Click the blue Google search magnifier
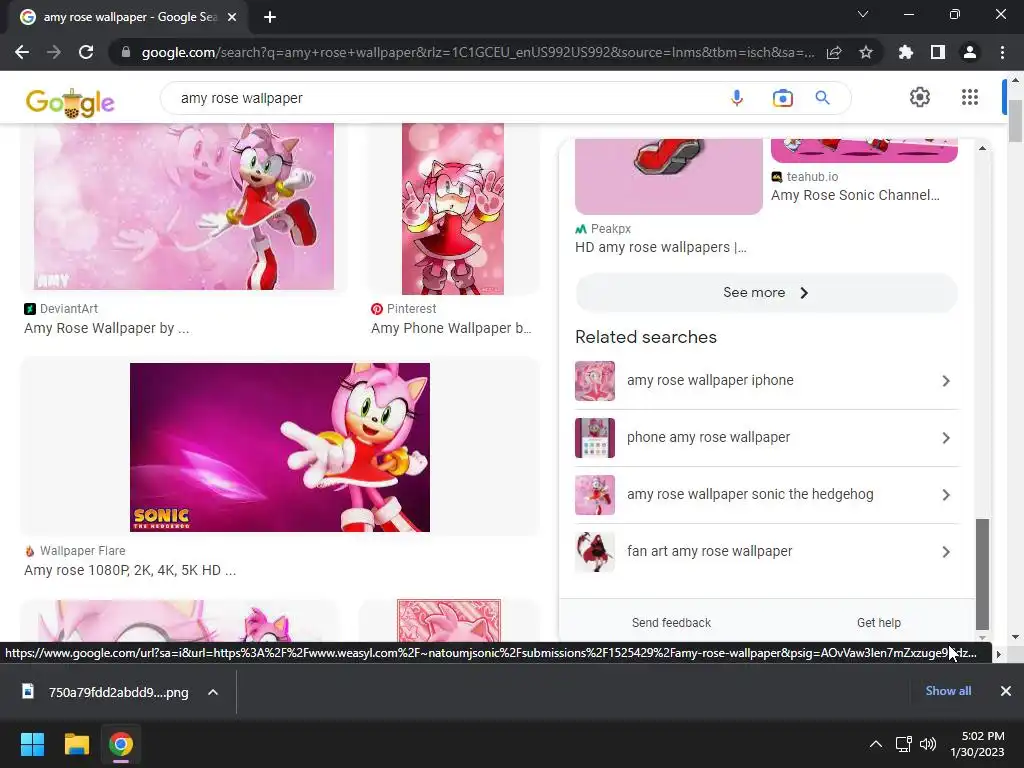This screenshot has height=768, width=1024. tap(822, 98)
